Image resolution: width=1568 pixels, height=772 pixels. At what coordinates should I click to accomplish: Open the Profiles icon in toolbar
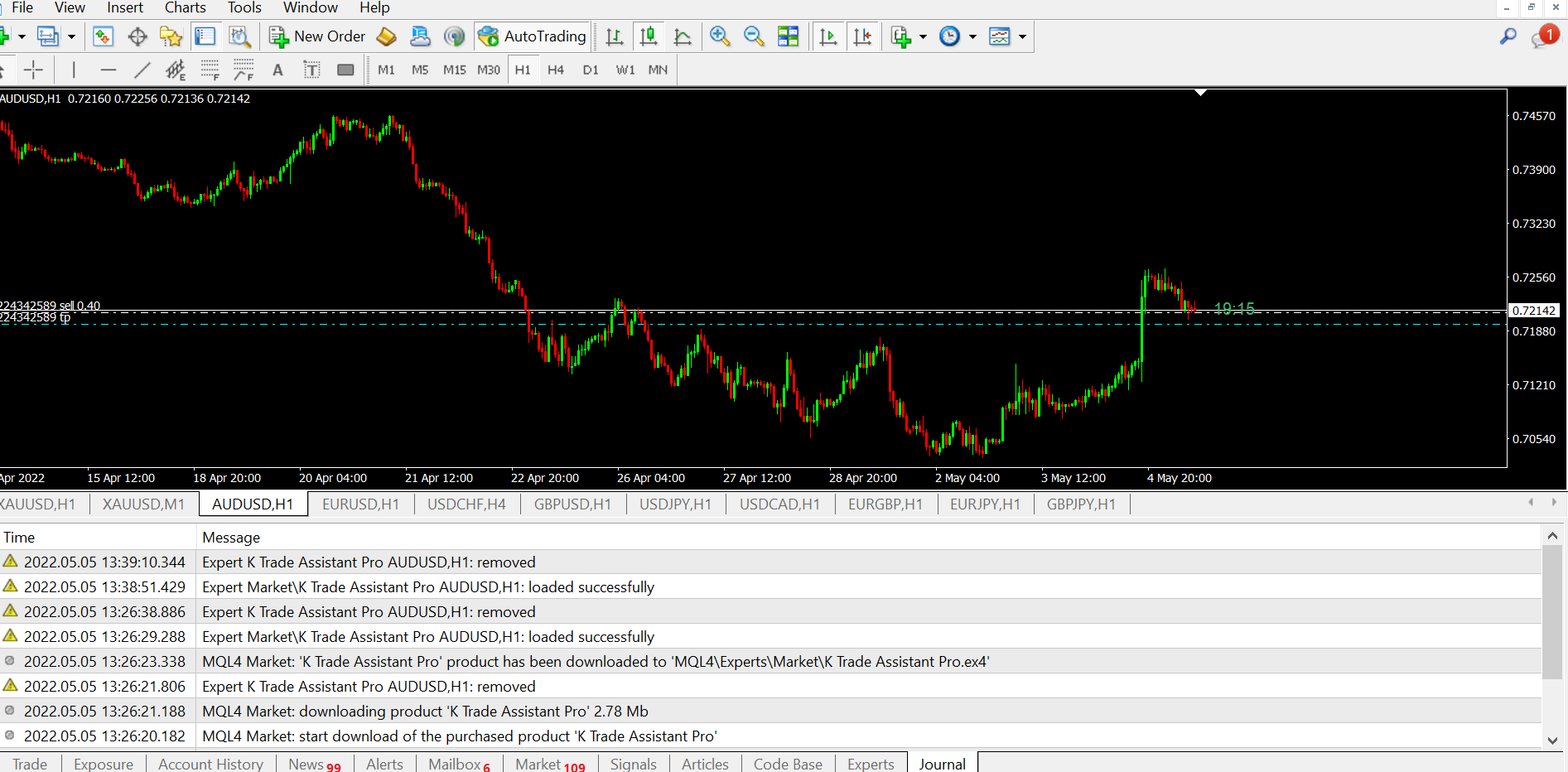(x=48, y=36)
